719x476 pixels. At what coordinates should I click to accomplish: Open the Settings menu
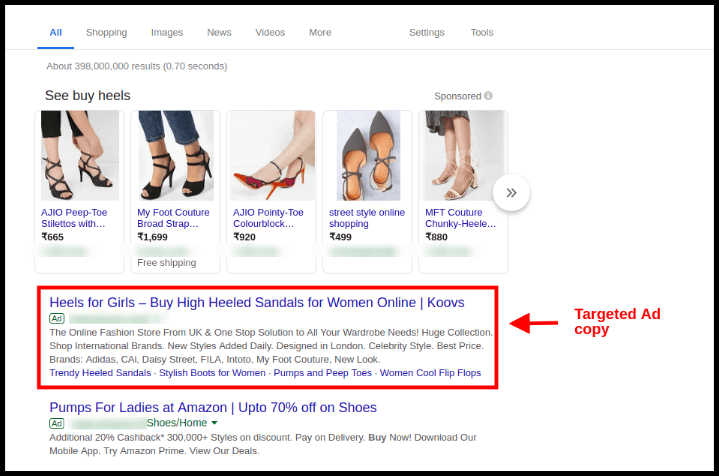(426, 33)
